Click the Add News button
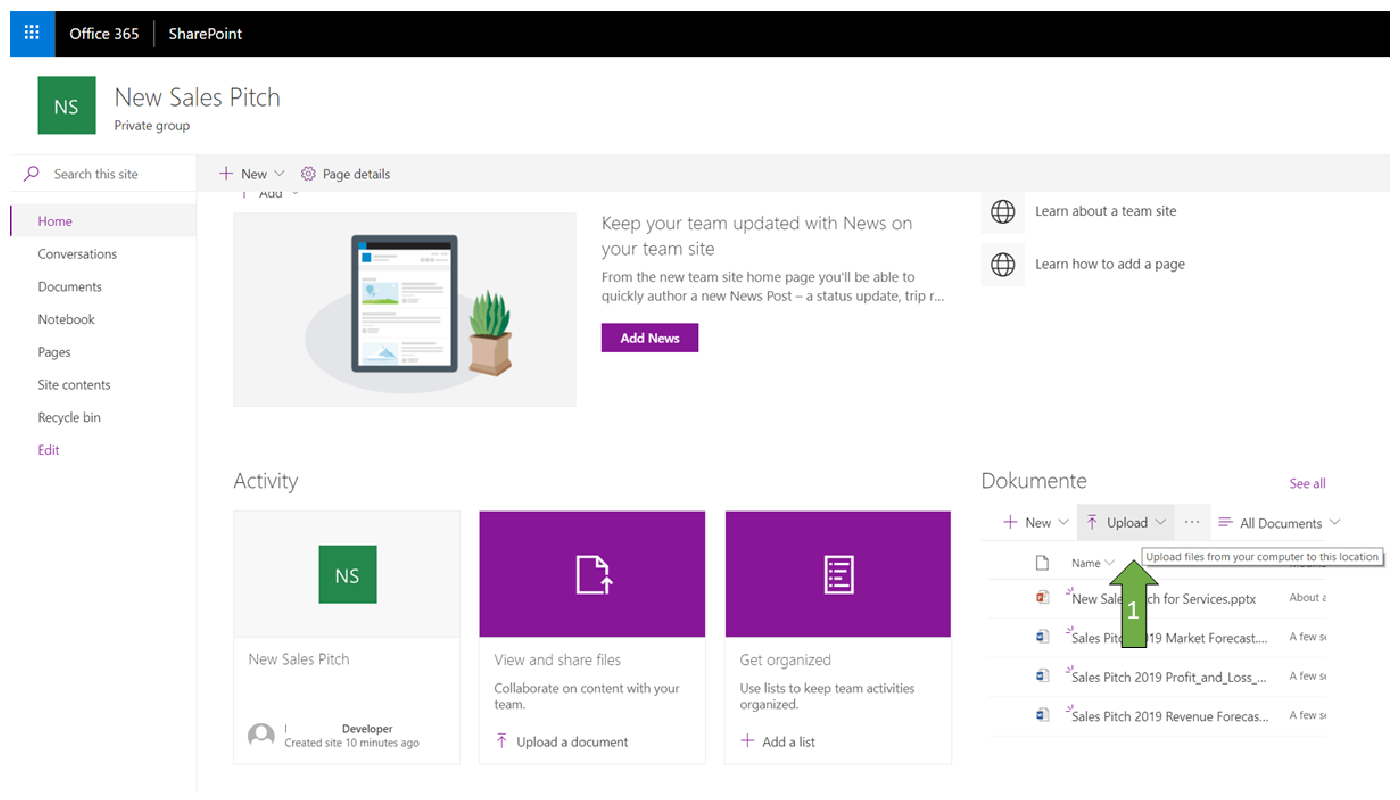Image resolution: width=1400 pixels, height=800 pixels. point(650,338)
